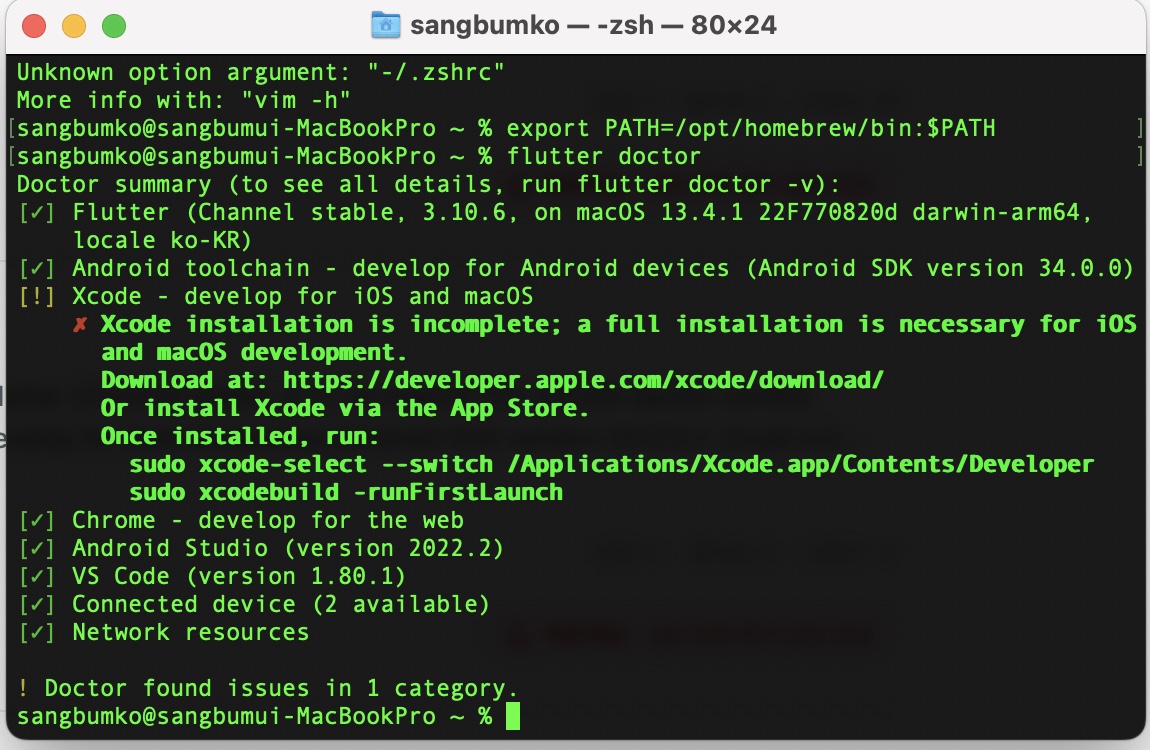Viewport: 1150px width, 750px height.
Task: Click 'Flutter (Channel stable, 3.10.6' text
Action: click(x=290, y=213)
